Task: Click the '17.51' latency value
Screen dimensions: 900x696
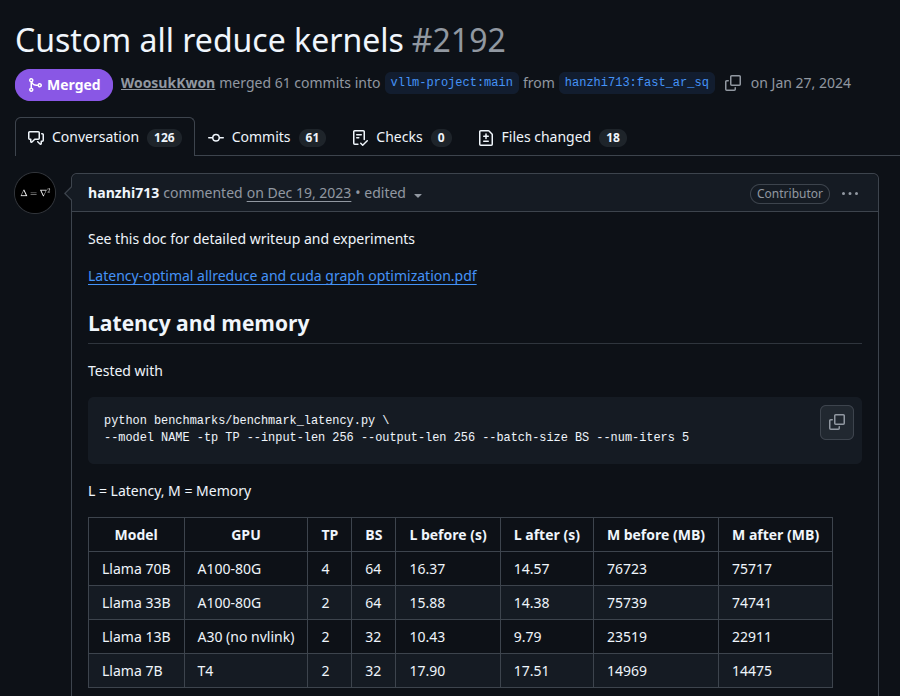Action: (531, 671)
